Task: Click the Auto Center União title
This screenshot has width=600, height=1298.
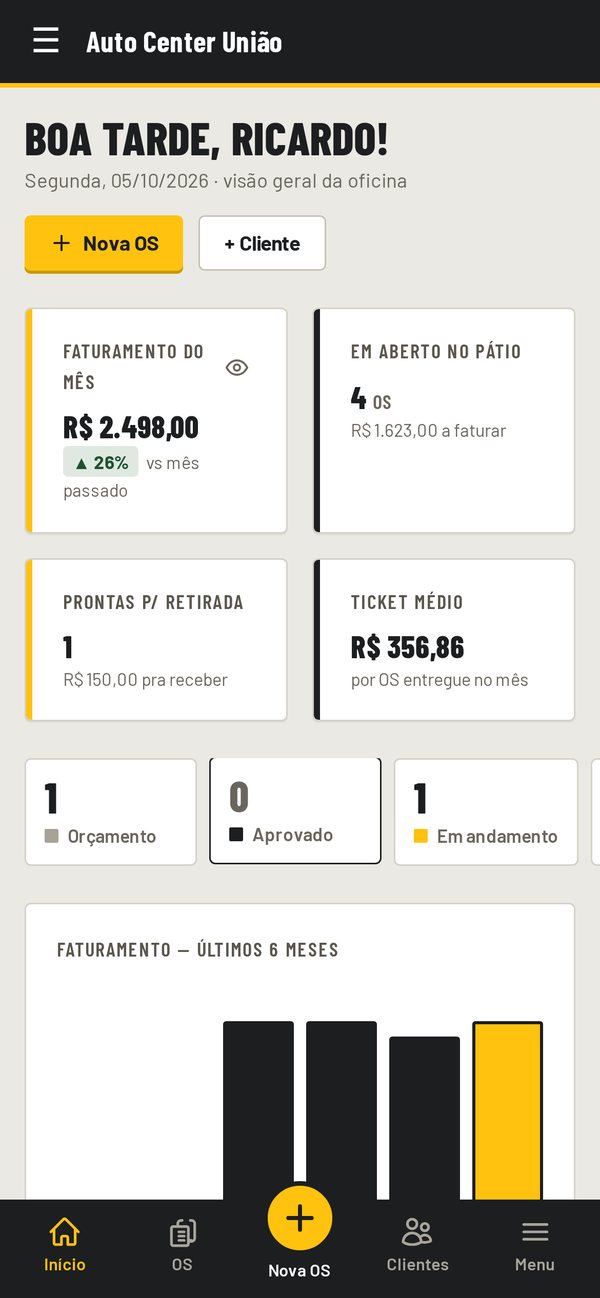Action: (184, 42)
